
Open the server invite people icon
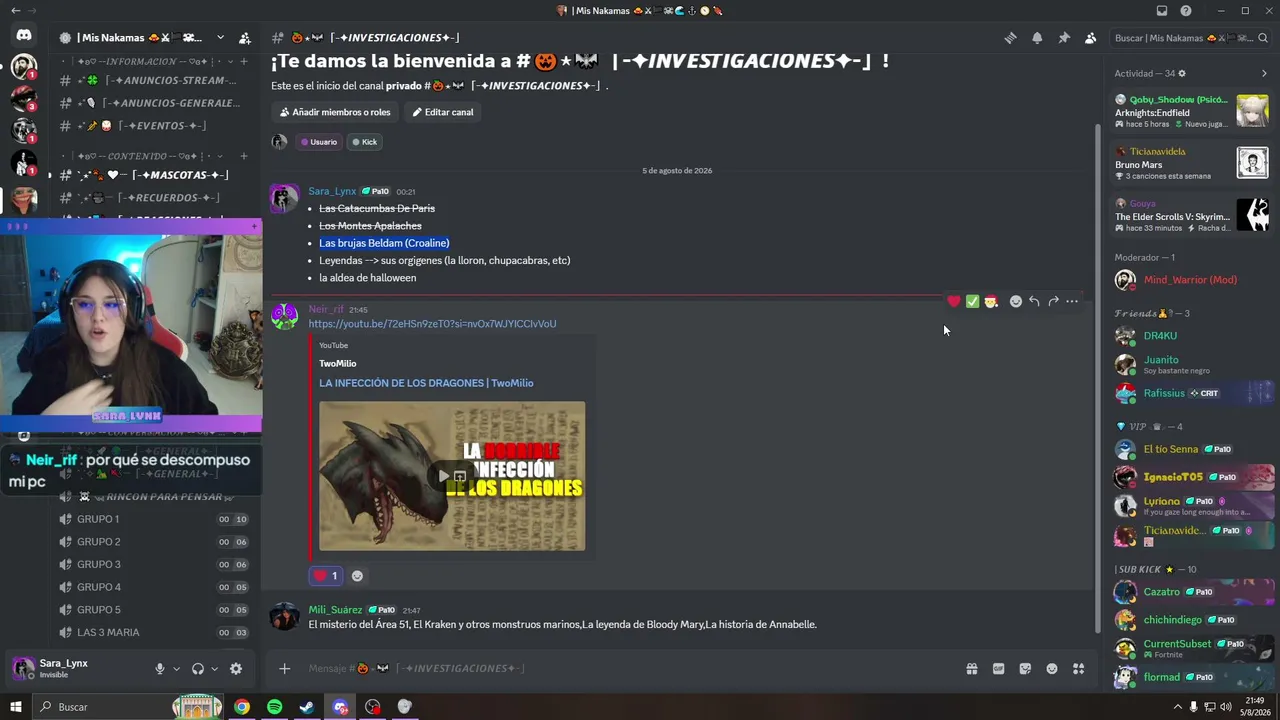[245, 38]
